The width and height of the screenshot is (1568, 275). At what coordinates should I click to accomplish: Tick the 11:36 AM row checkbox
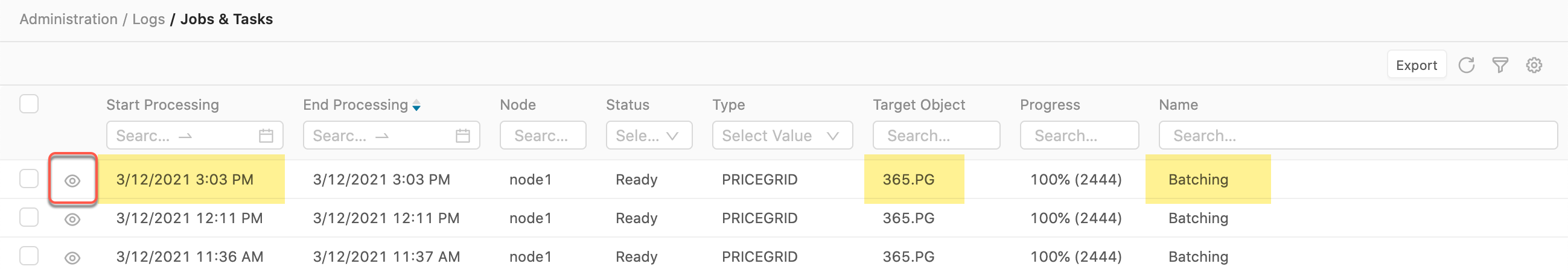point(28,256)
